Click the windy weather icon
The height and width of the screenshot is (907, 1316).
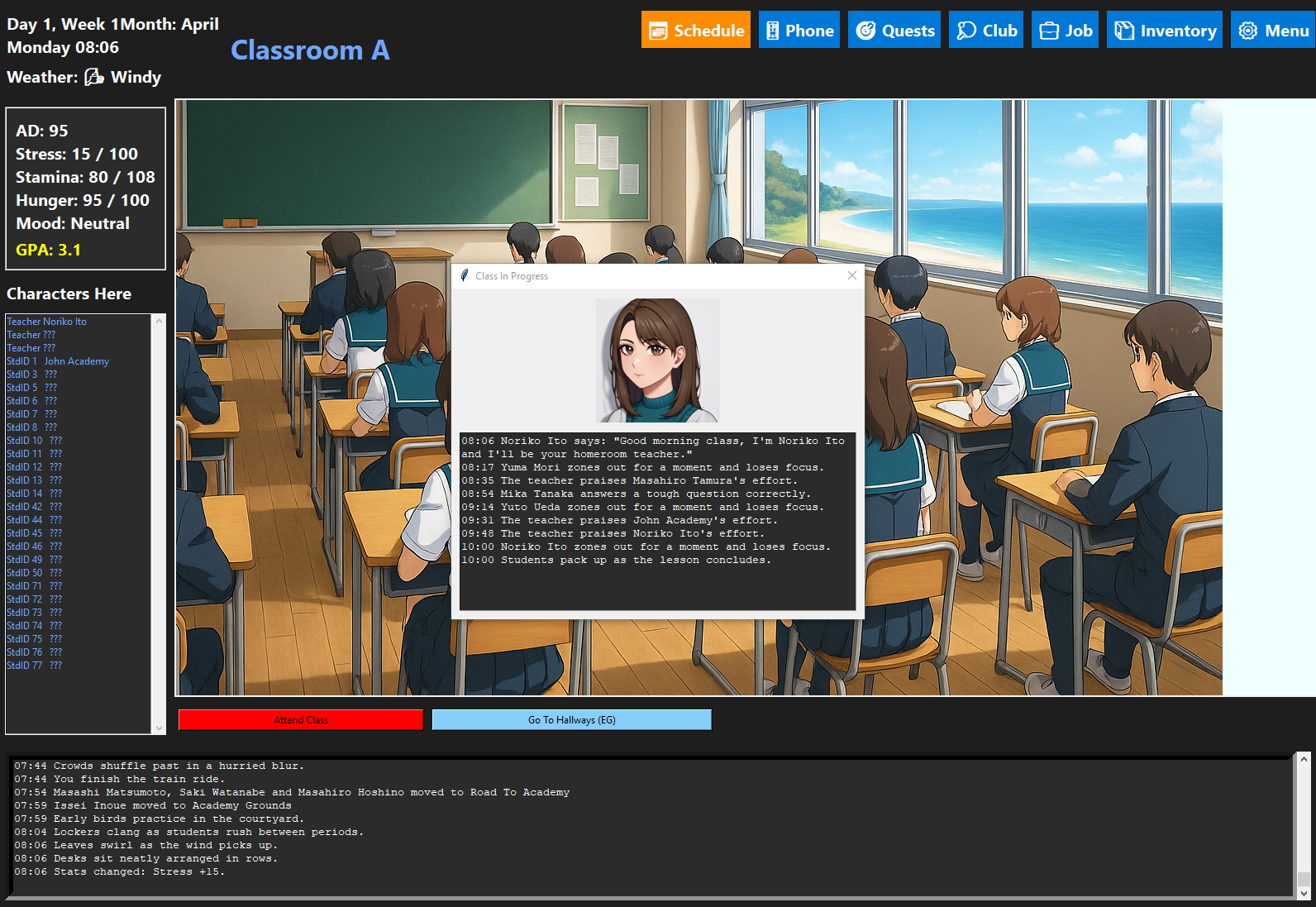coord(94,77)
